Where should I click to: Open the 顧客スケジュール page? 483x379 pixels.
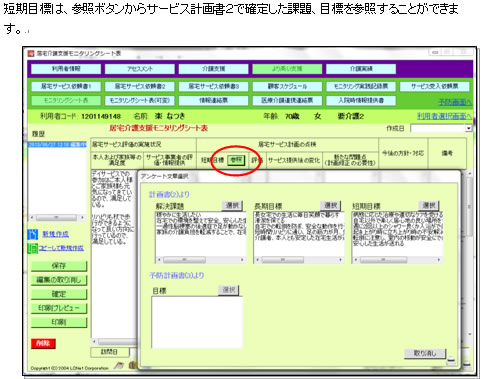pos(287,86)
